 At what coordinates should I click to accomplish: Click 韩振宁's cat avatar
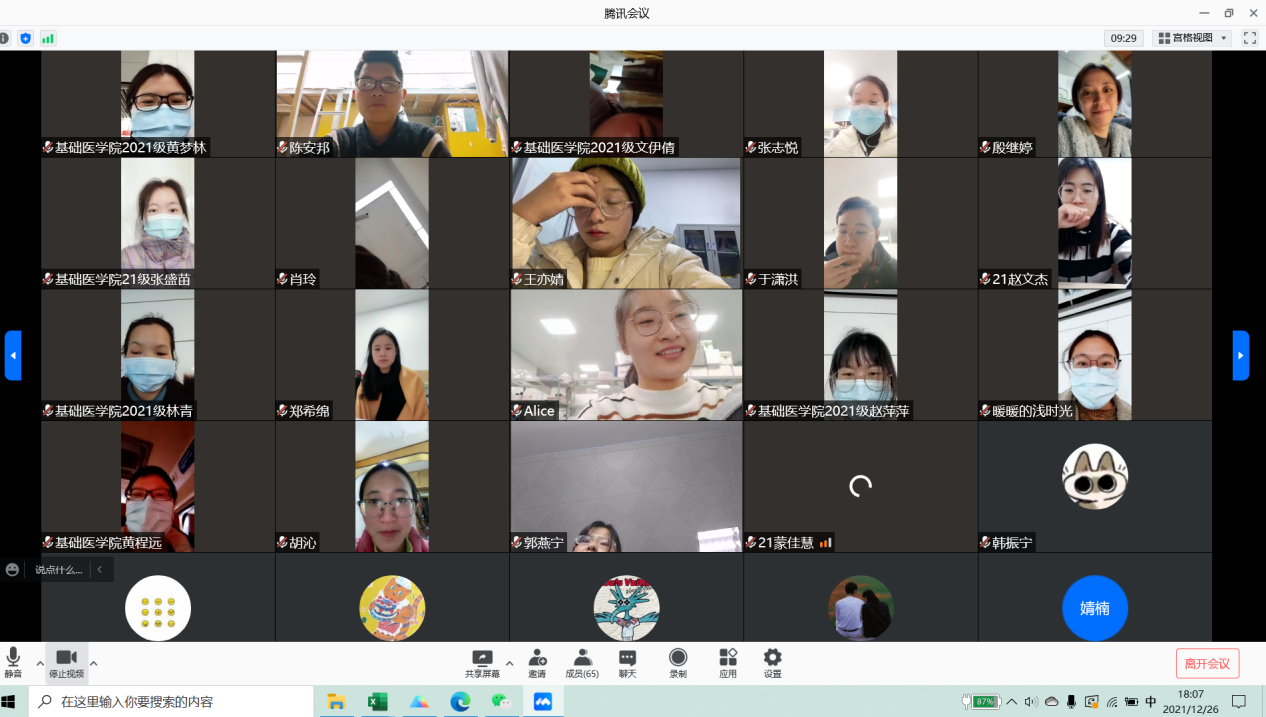pos(1095,477)
